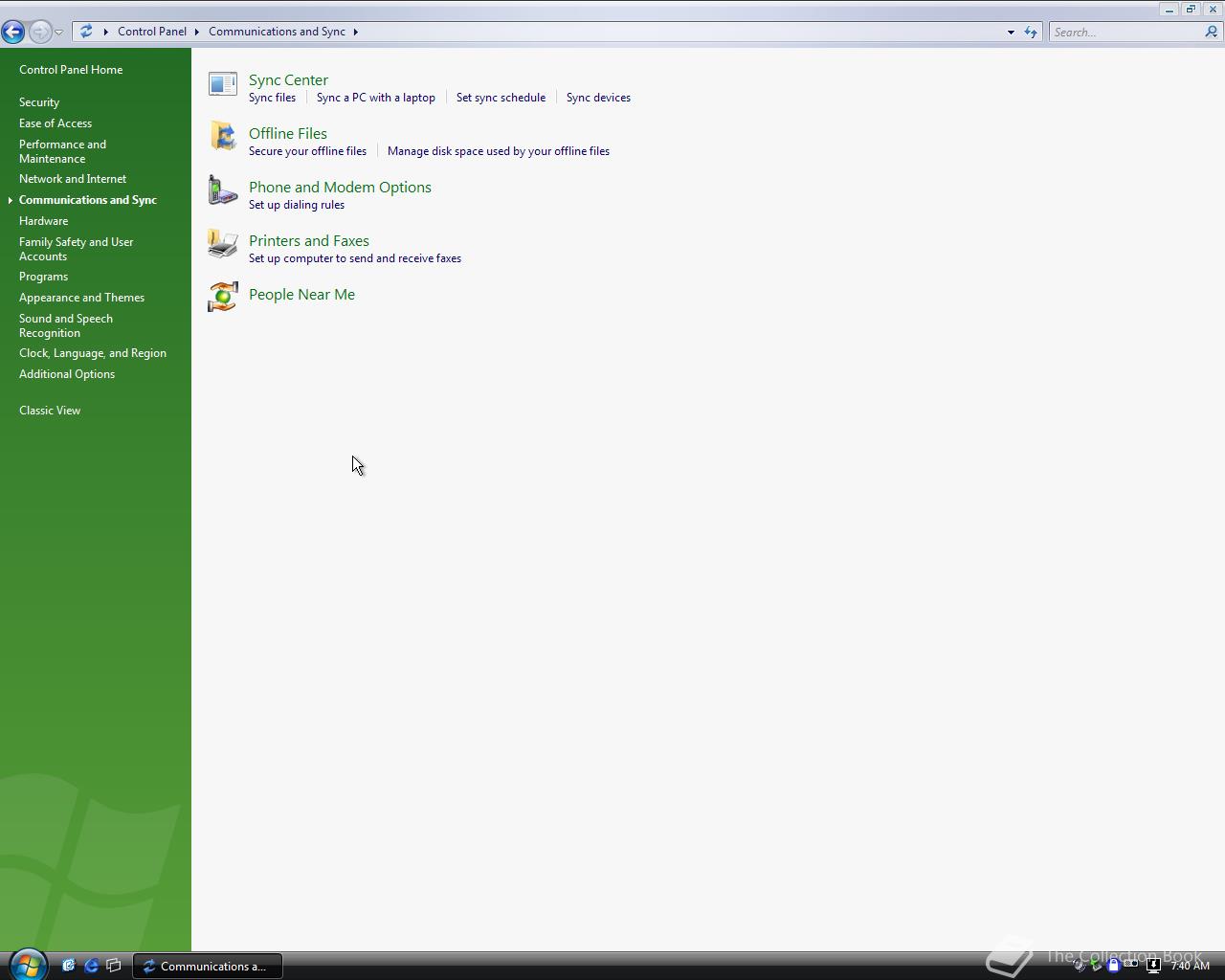Viewport: 1225px width, 980px height.
Task: Open Performance and Maintenance category
Action: [x=62, y=151]
